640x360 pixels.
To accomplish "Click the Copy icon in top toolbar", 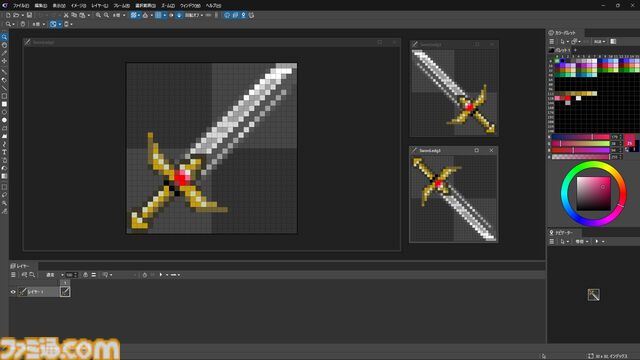I will tap(74, 15).
